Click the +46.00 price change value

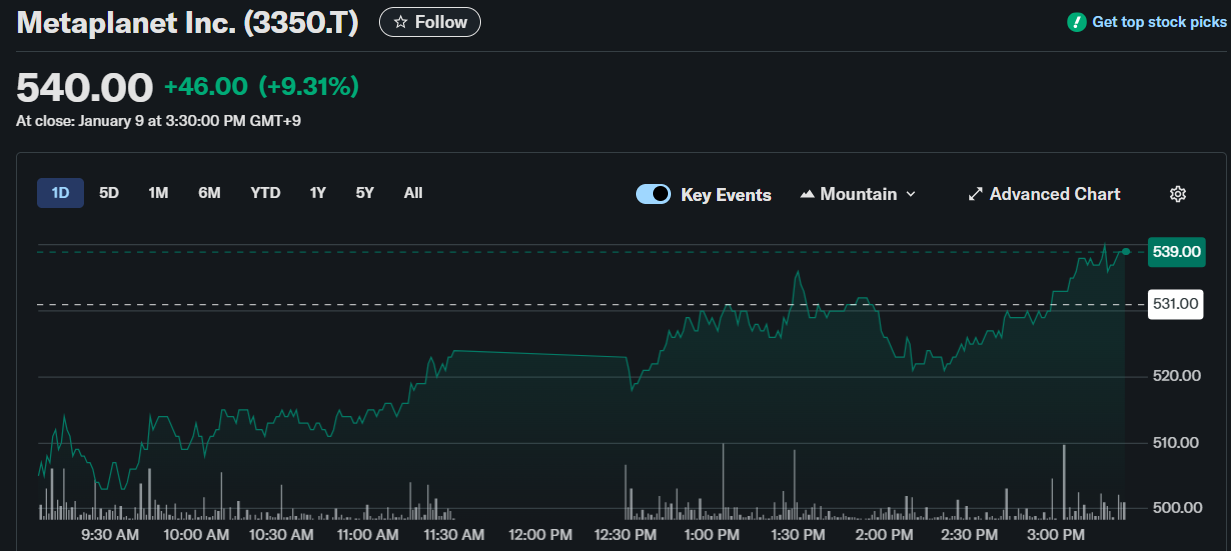206,87
